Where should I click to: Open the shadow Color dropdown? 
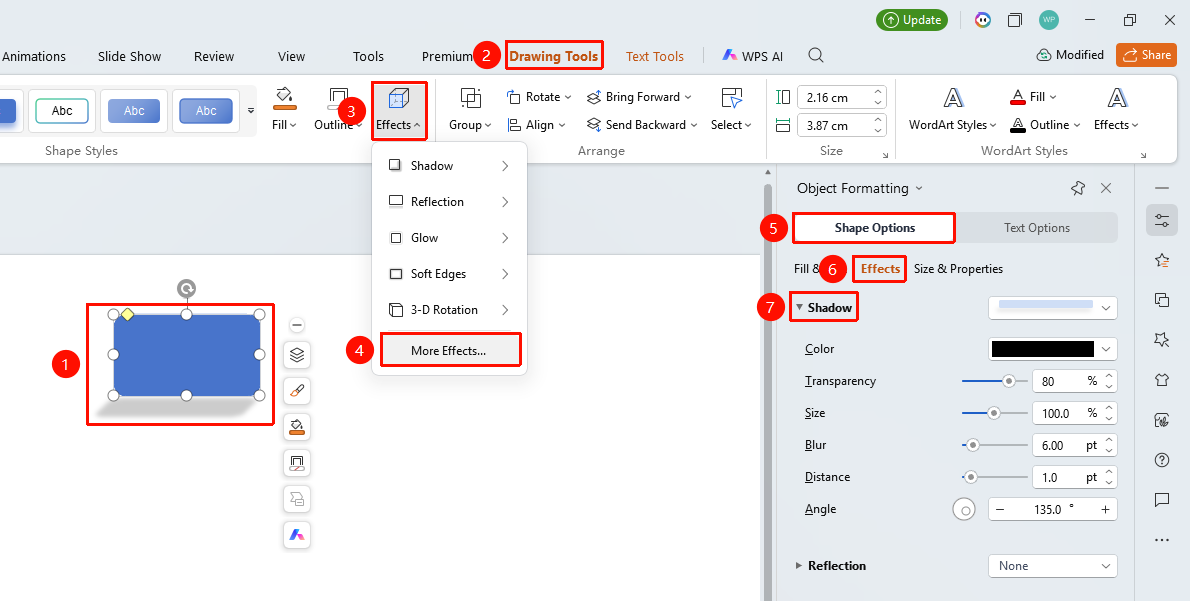(1053, 349)
